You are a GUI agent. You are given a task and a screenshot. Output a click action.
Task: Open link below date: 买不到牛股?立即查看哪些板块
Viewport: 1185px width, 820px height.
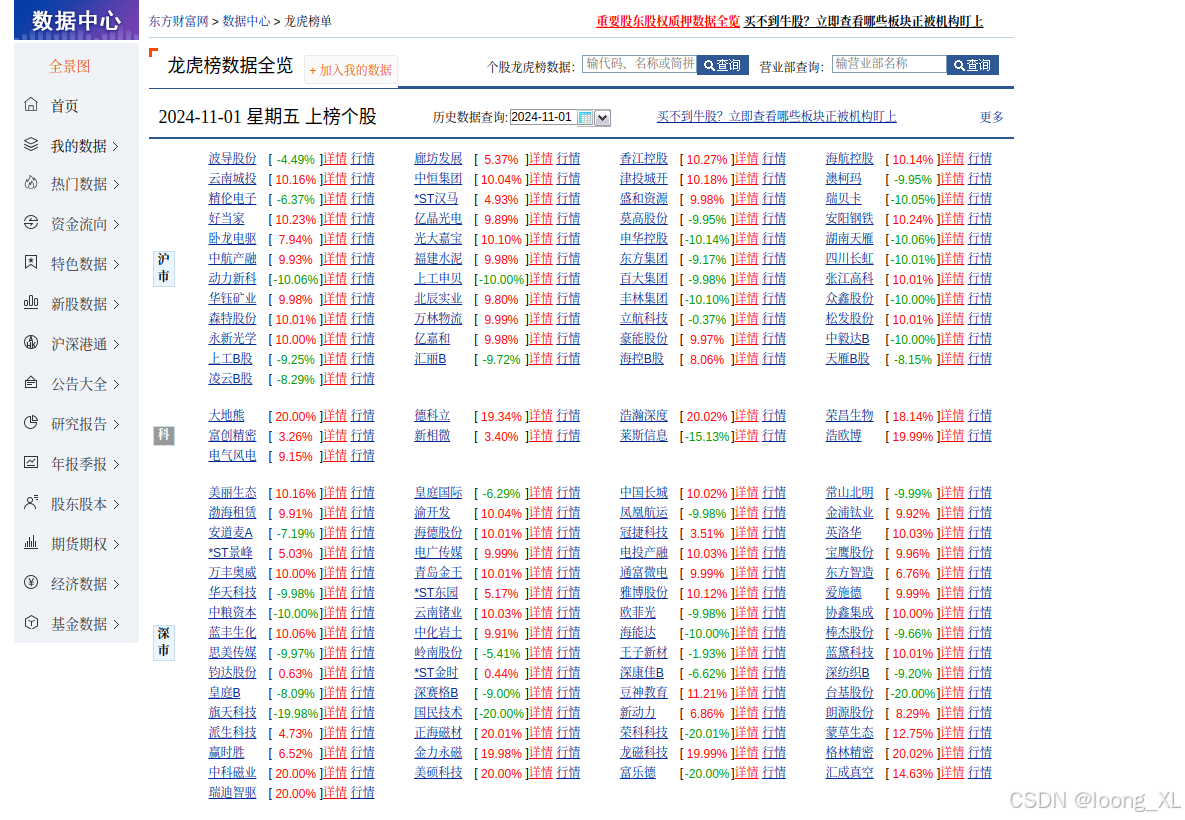point(776,116)
